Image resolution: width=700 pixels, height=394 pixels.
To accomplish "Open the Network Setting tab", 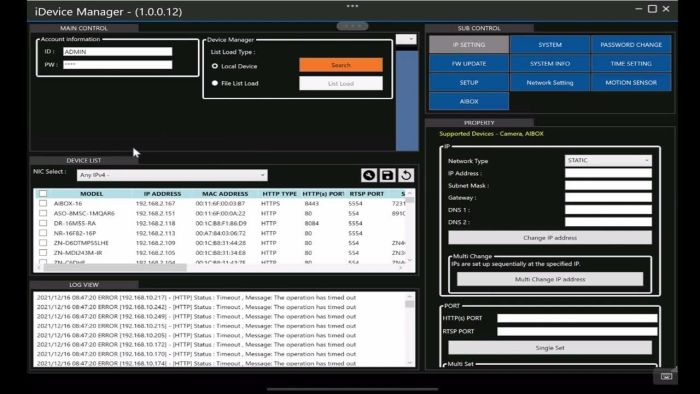I will [550, 83].
